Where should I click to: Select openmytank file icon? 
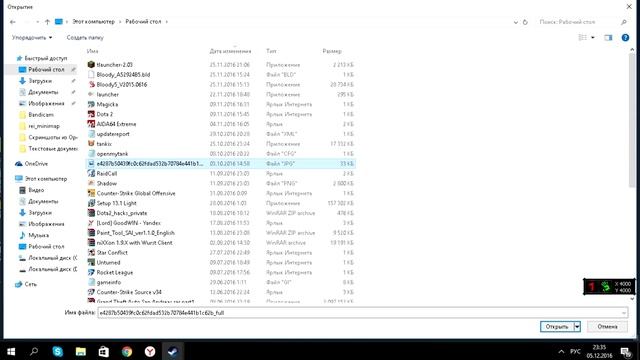click(91, 154)
